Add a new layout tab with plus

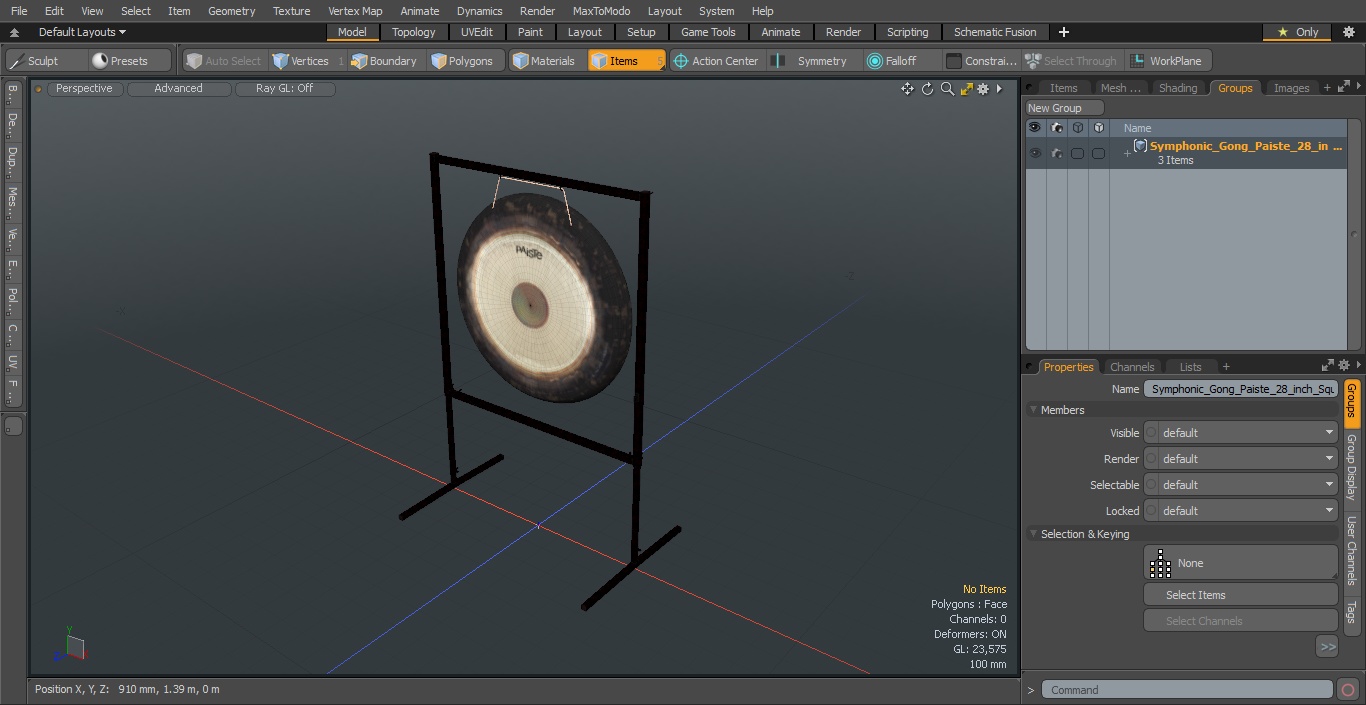click(x=1063, y=32)
